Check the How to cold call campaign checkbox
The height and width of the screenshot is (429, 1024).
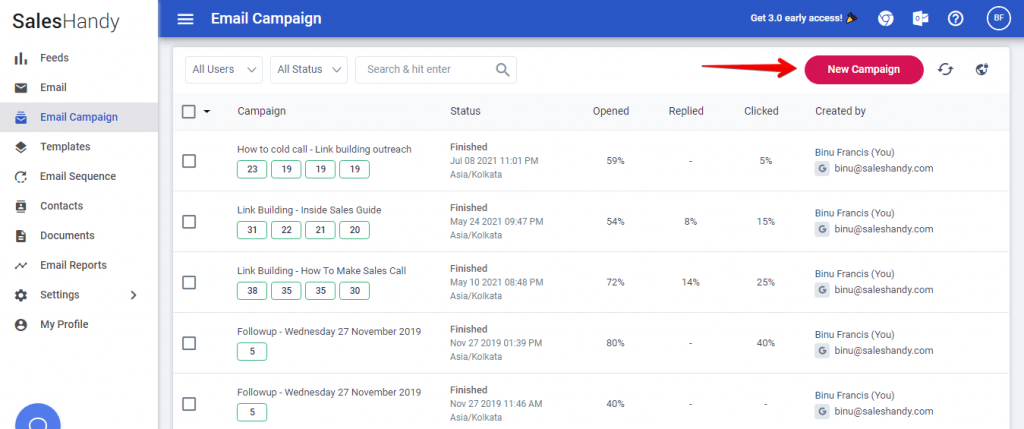[x=189, y=161]
